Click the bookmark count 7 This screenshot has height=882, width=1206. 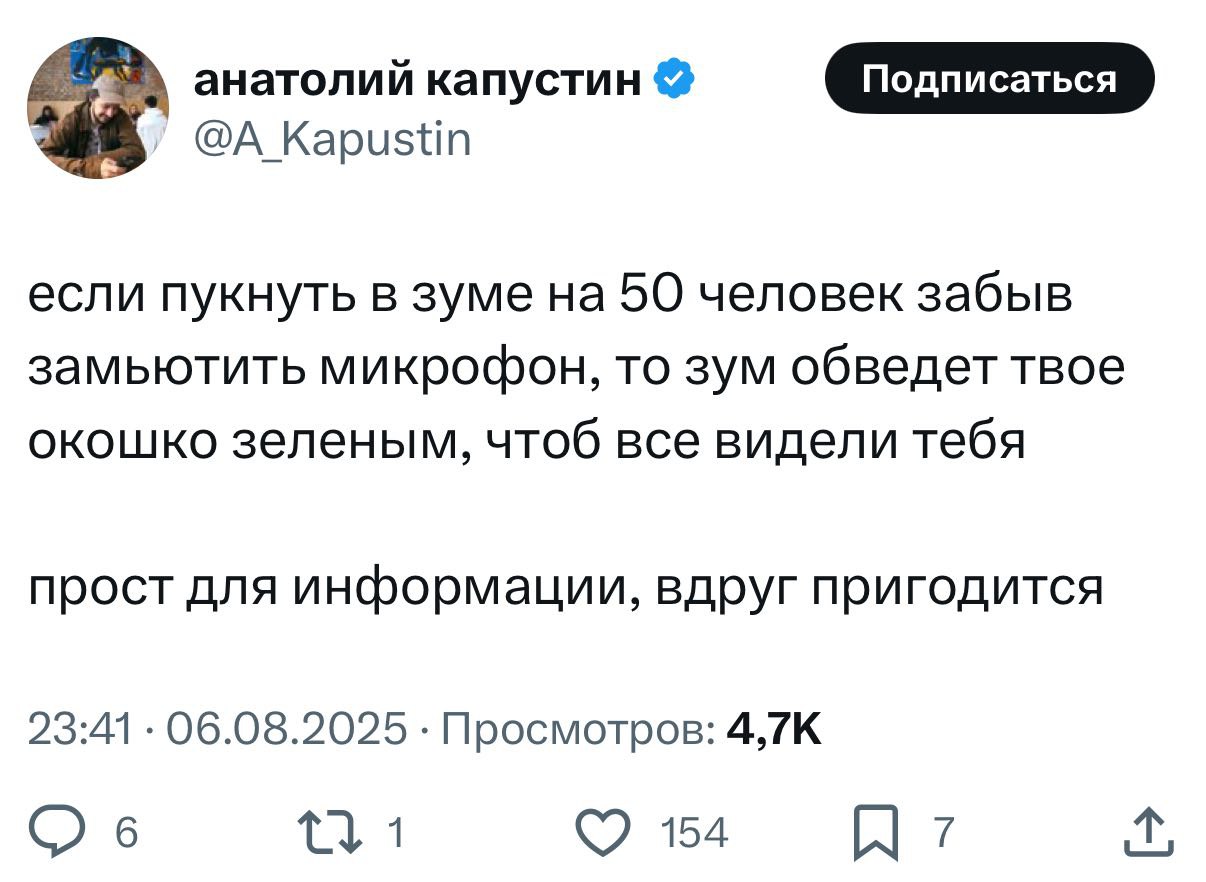click(942, 832)
